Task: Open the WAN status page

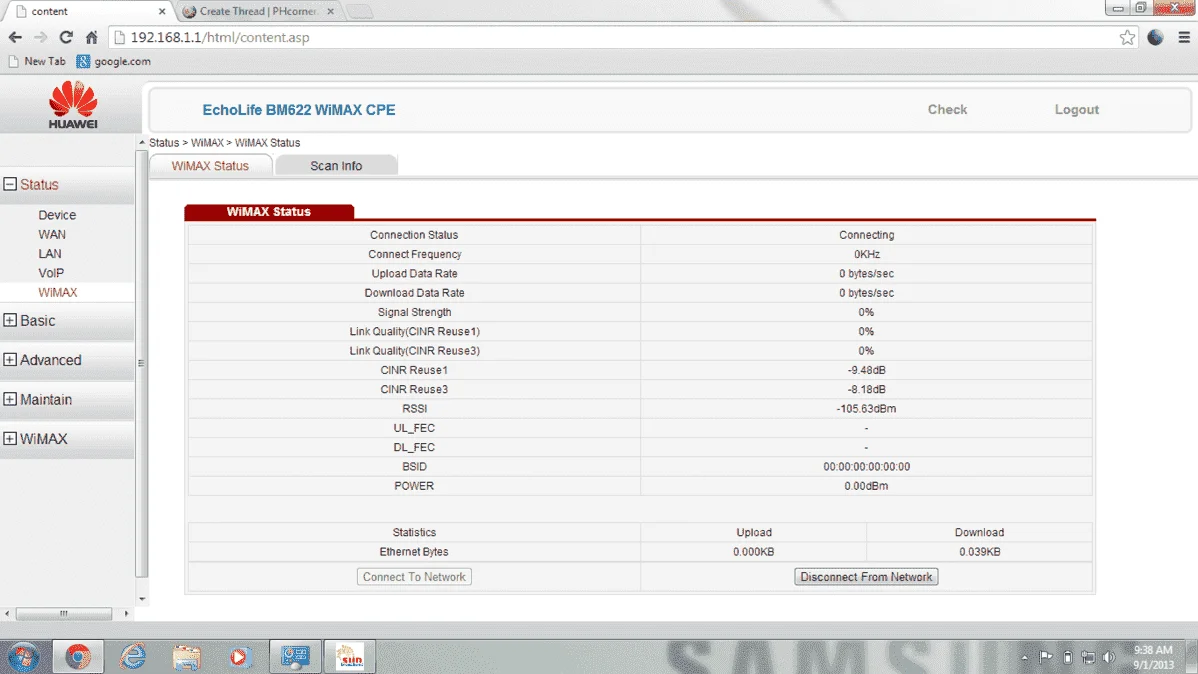Action: [52, 234]
